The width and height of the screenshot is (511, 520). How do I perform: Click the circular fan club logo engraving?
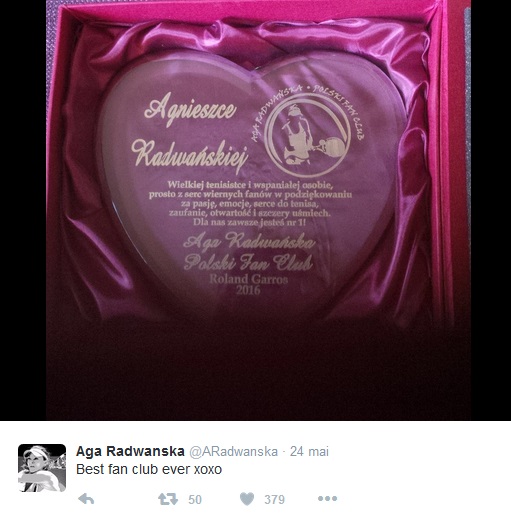307,133
